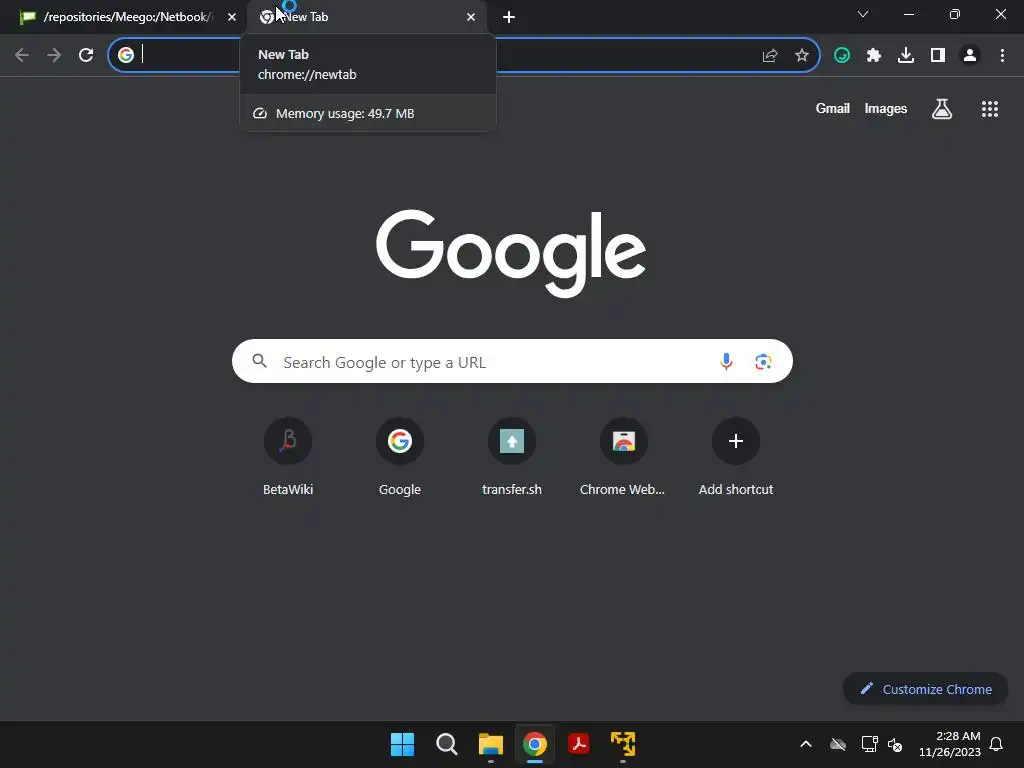Image resolution: width=1024 pixels, height=768 pixels.
Task: Click Customize Chrome button
Action: (x=925, y=689)
